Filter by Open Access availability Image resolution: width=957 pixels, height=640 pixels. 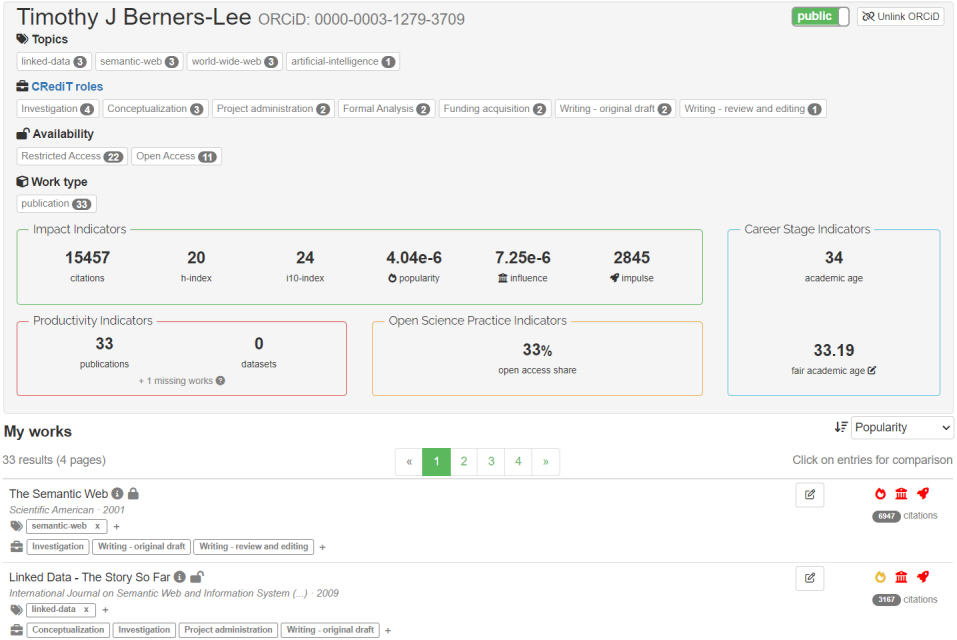point(176,156)
